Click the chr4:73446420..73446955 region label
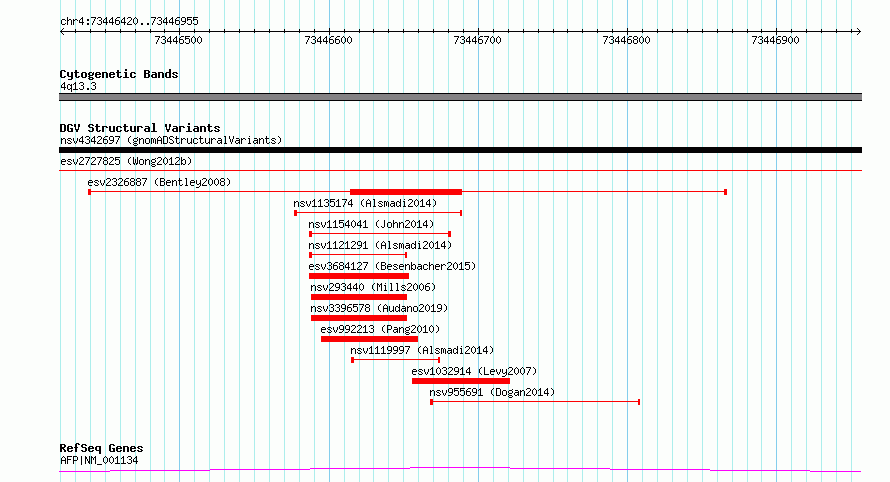890x482 pixels. pos(129,21)
